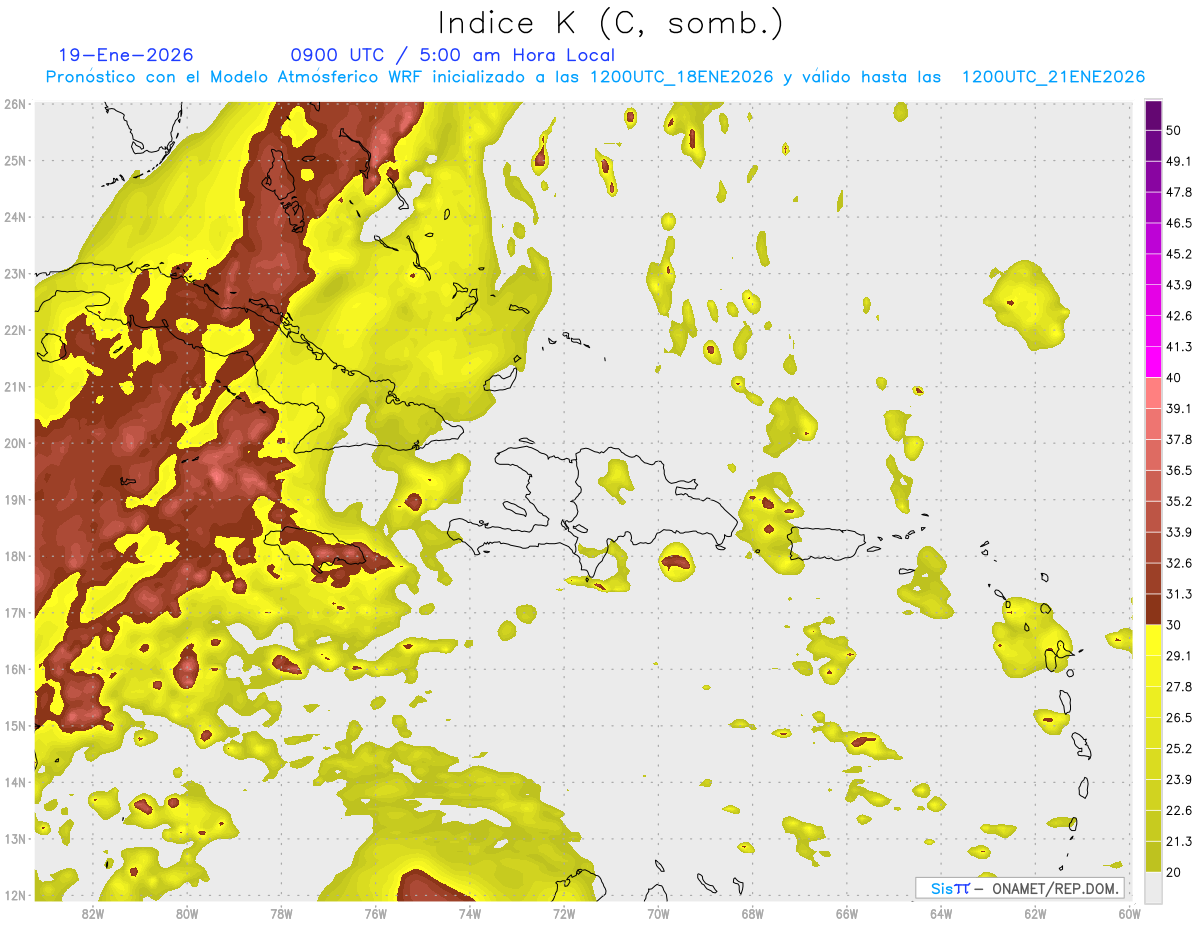Click the "12N" latitude label
This screenshot has height=927, width=1200.
(x=16, y=895)
